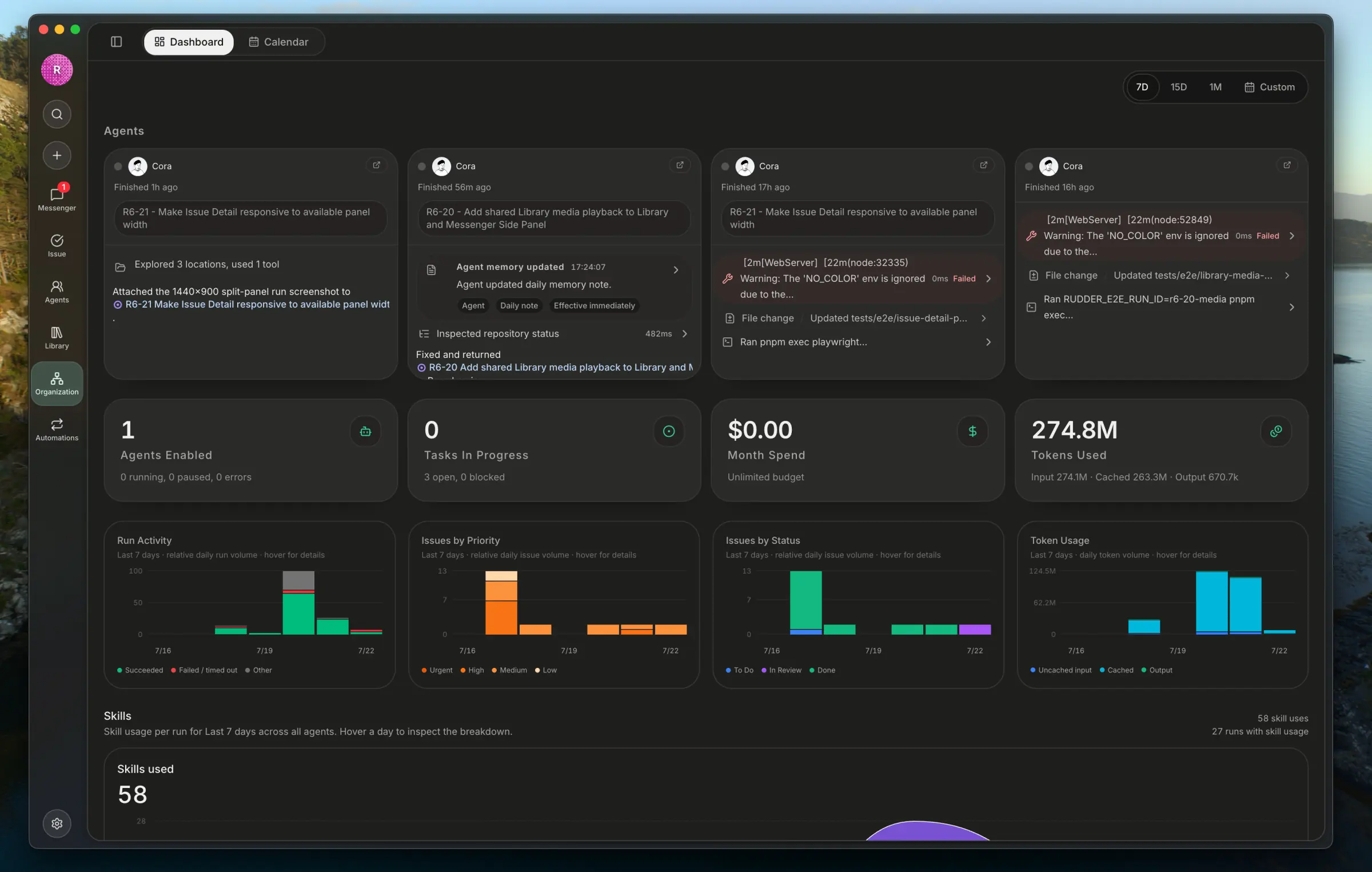Open external link on 'Finished 1h ago' card
The width and height of the screenshot is (1372, 872).
coord(376,165)
